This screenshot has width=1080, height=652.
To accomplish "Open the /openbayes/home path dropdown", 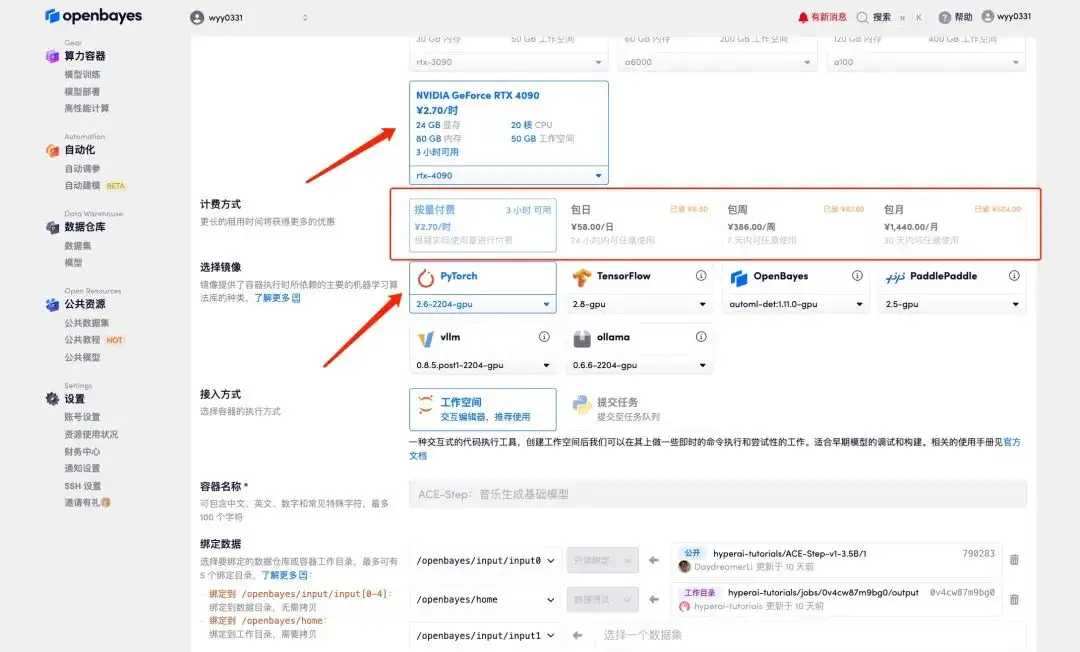I will pos(485,600).
